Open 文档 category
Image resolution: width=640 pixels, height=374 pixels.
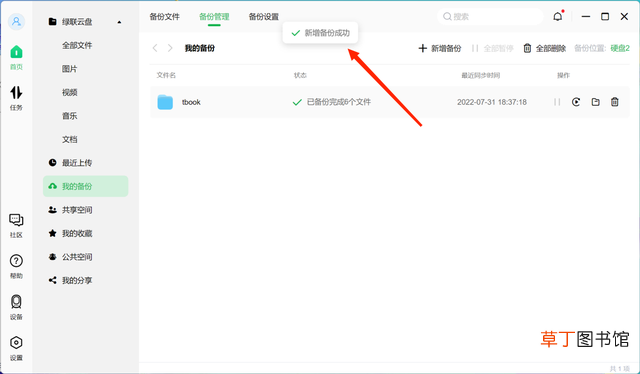pos(69,139)
